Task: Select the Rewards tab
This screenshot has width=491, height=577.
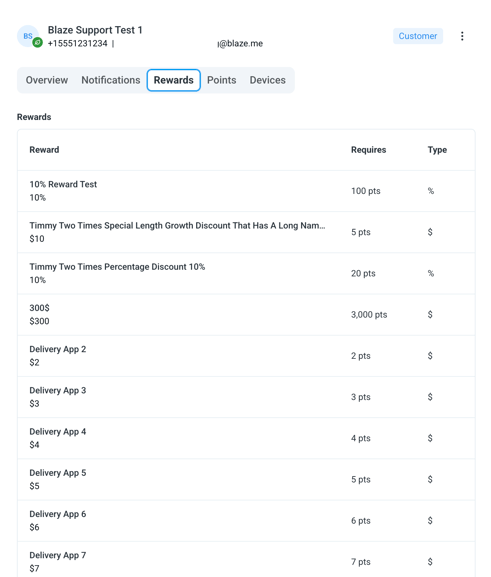Action: (173, 80)
